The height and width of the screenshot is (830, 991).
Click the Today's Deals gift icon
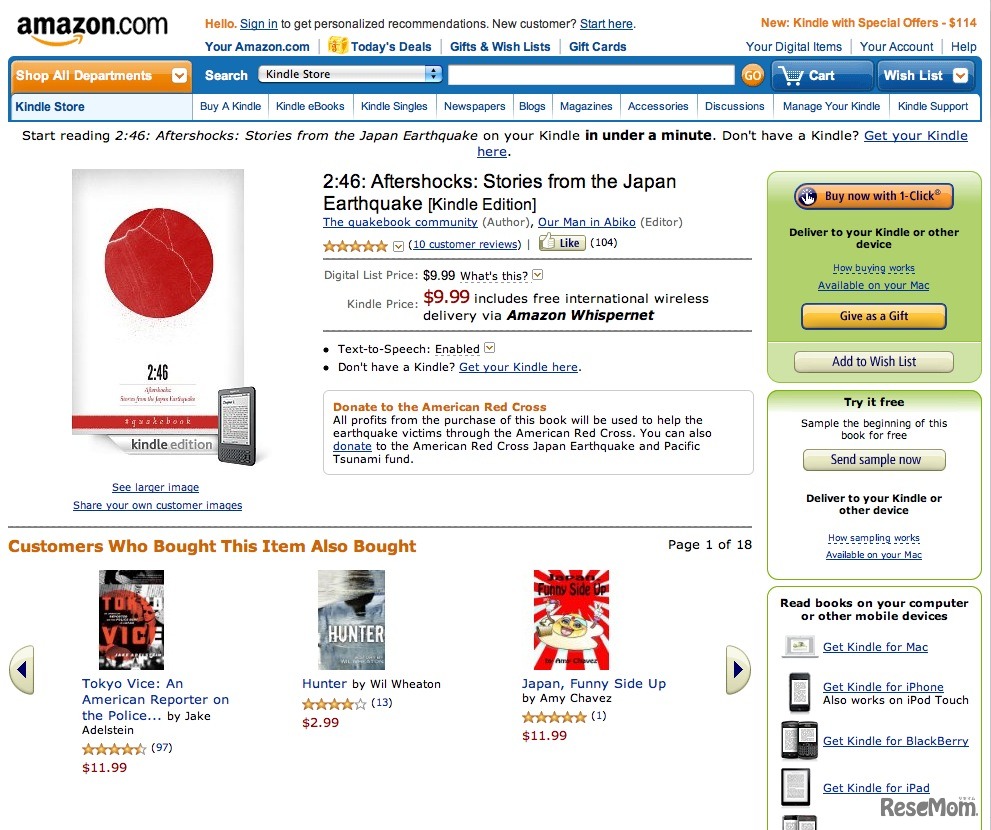tap(337, 46)
